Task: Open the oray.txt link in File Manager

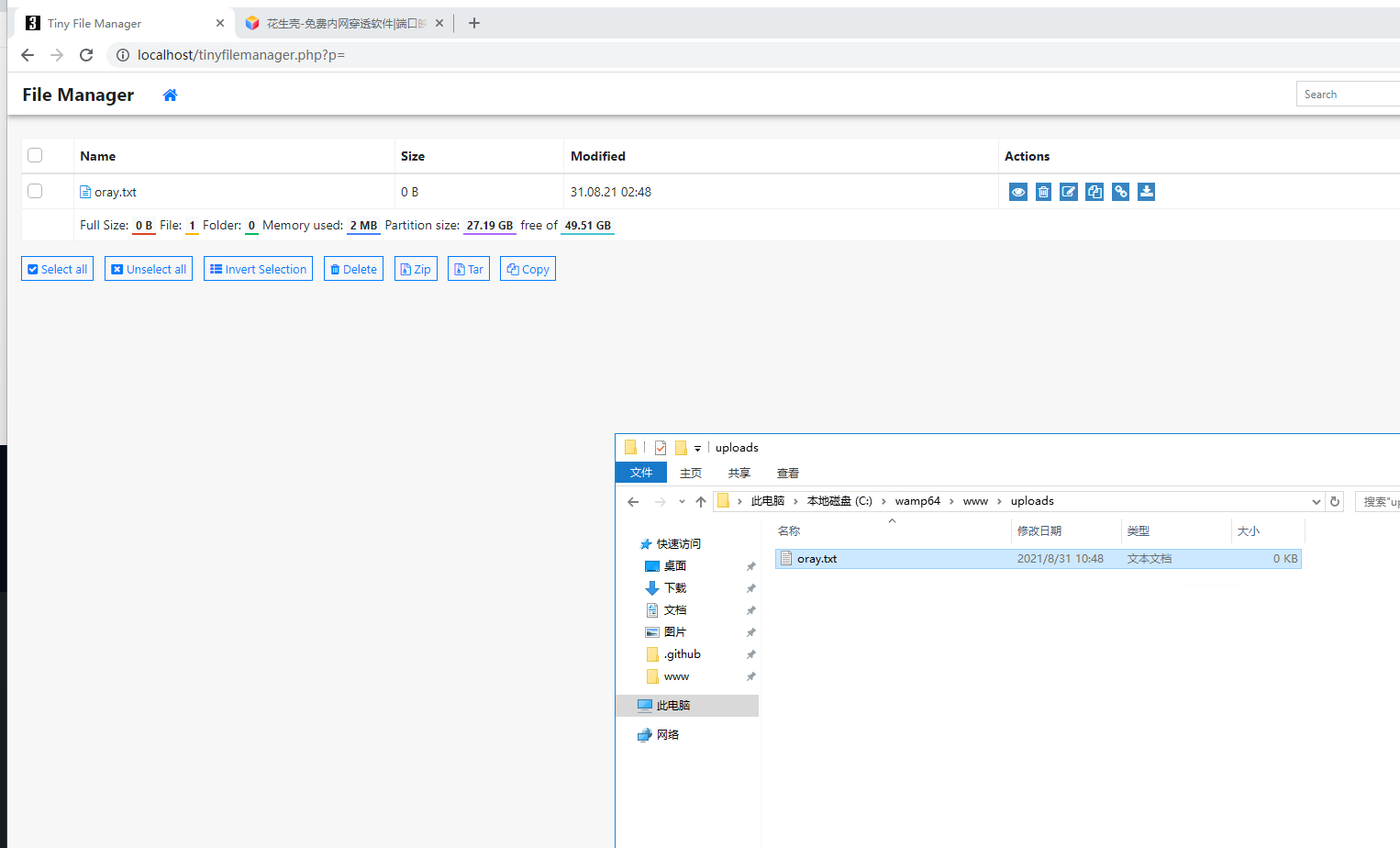Action: click(116, 192)
